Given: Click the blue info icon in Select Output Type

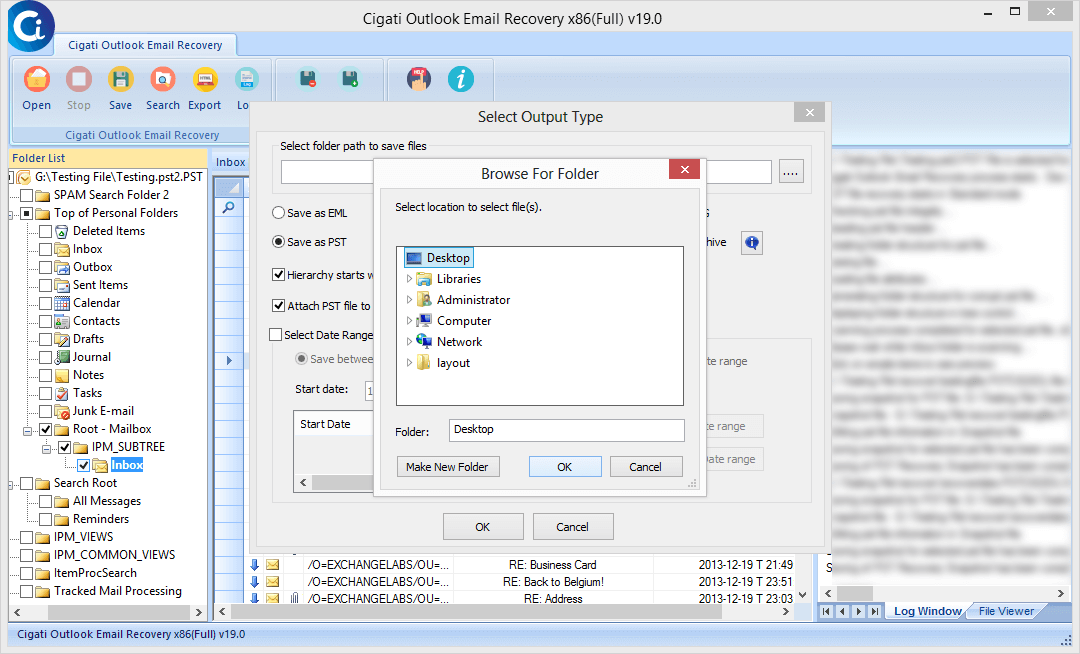Looking at the screenshot, I should 752,242.
